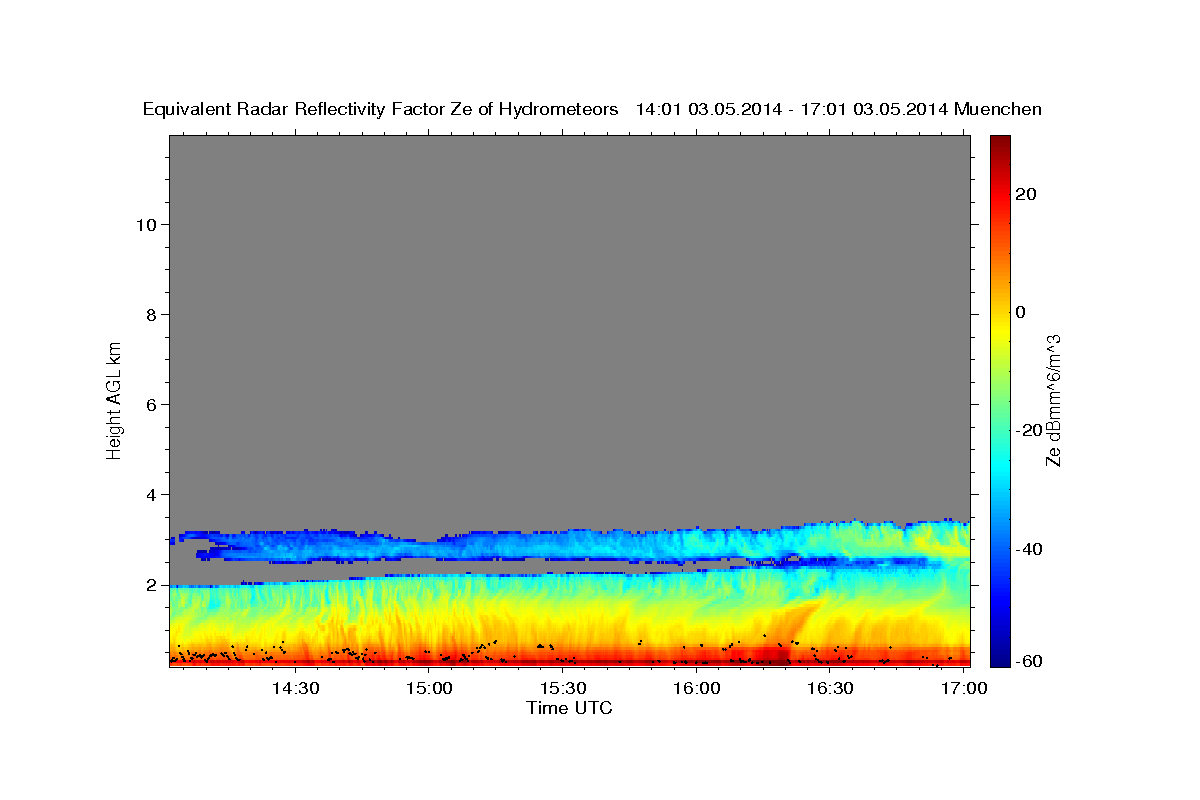Click the colorbar value '-60'

pyautogui.click(x=1030, y=661)
